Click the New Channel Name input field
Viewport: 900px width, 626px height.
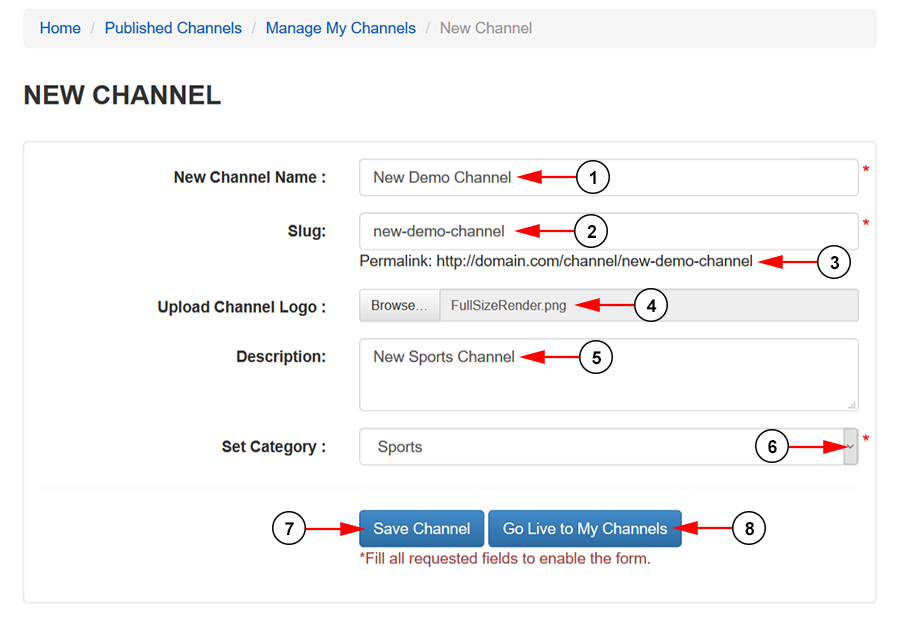point(608,177)
